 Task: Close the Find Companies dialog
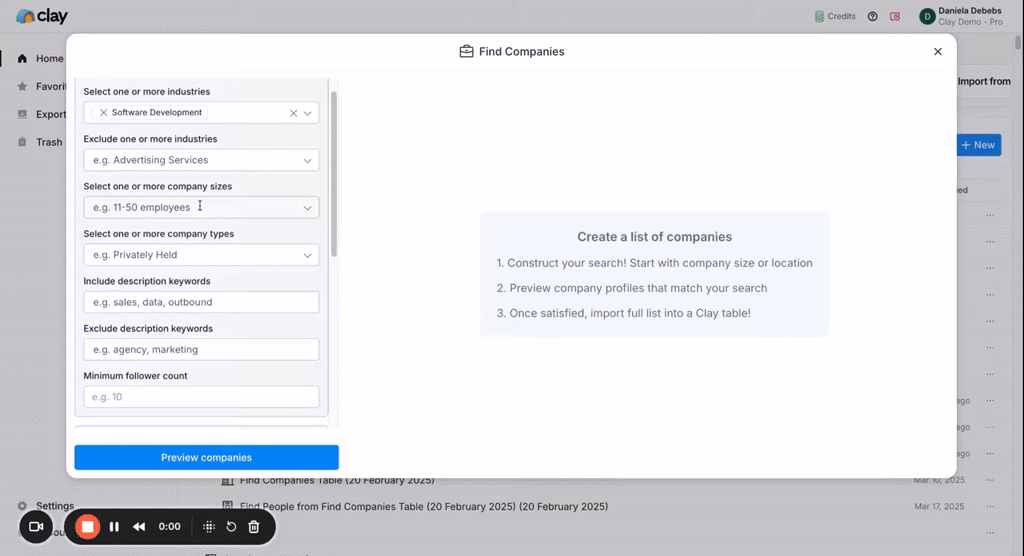937,52
